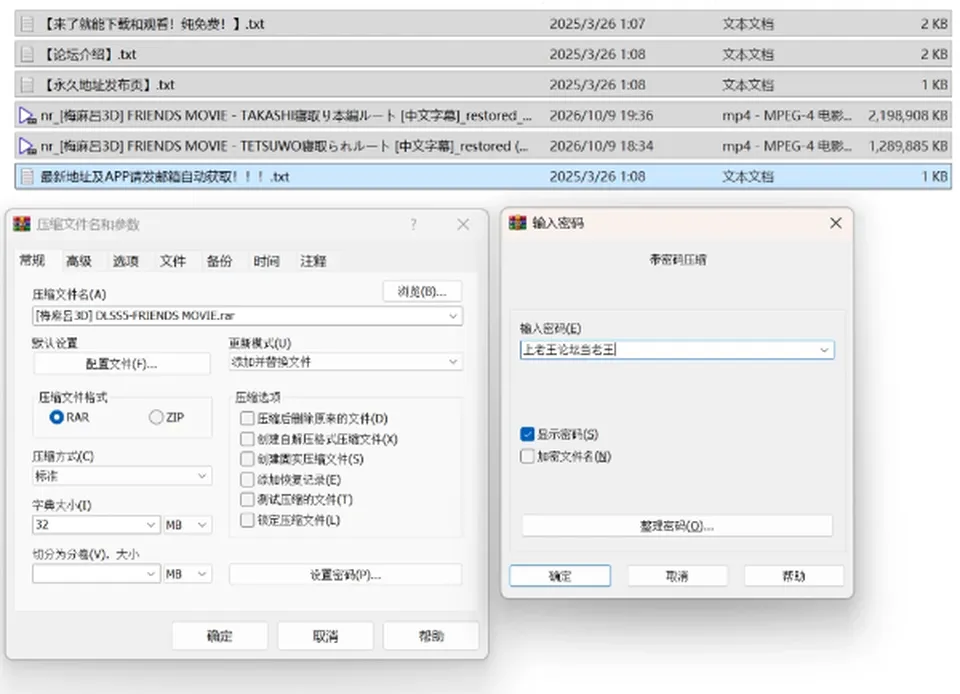Click the text file icon beside 【论坛介绍】.txt
Viewport: 960px width, 694px height.
point(27,54)
